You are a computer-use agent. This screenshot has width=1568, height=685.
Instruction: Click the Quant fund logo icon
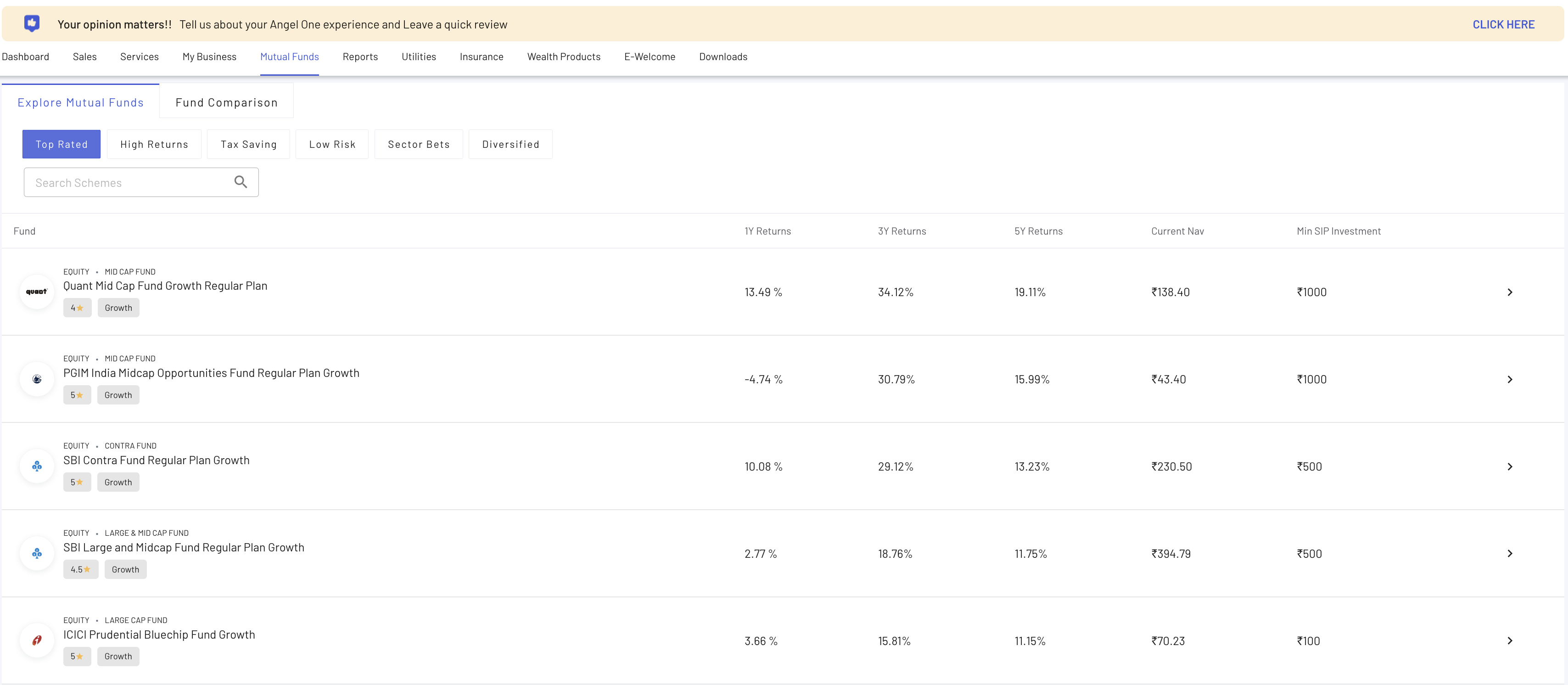pyautogui.click(x=37, y=292)
